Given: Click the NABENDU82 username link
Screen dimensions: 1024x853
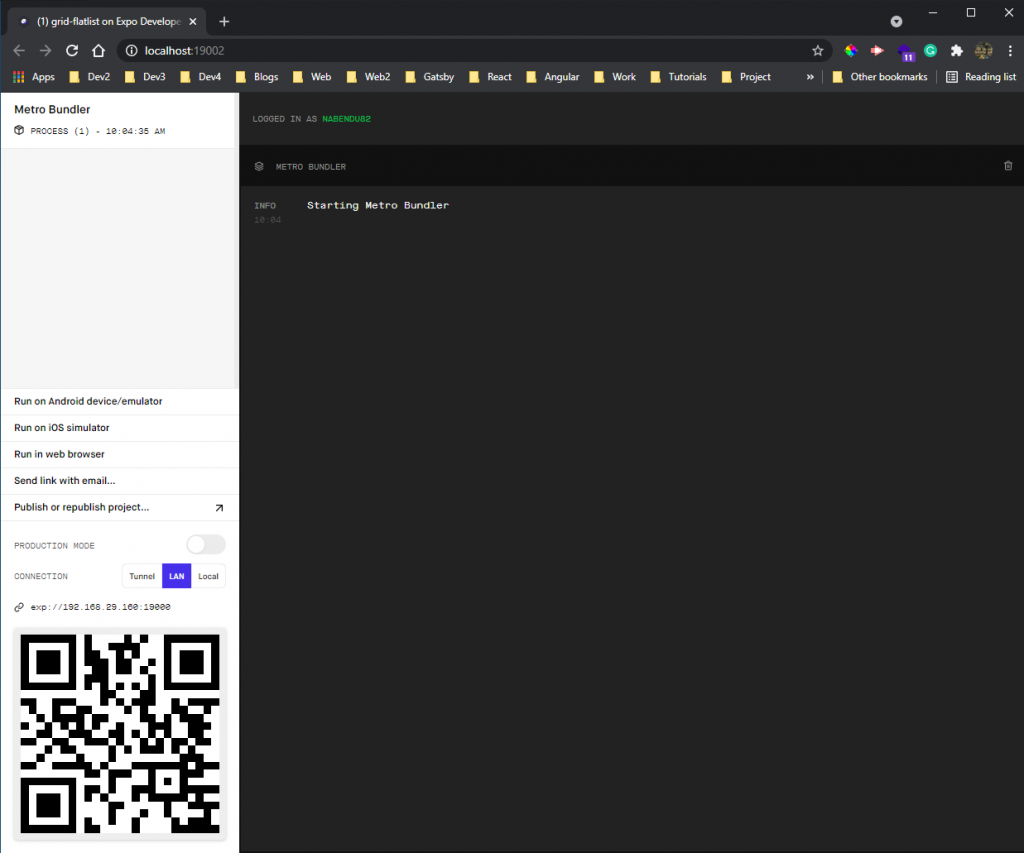Looking at the screenshot, I should coord(346,119).
